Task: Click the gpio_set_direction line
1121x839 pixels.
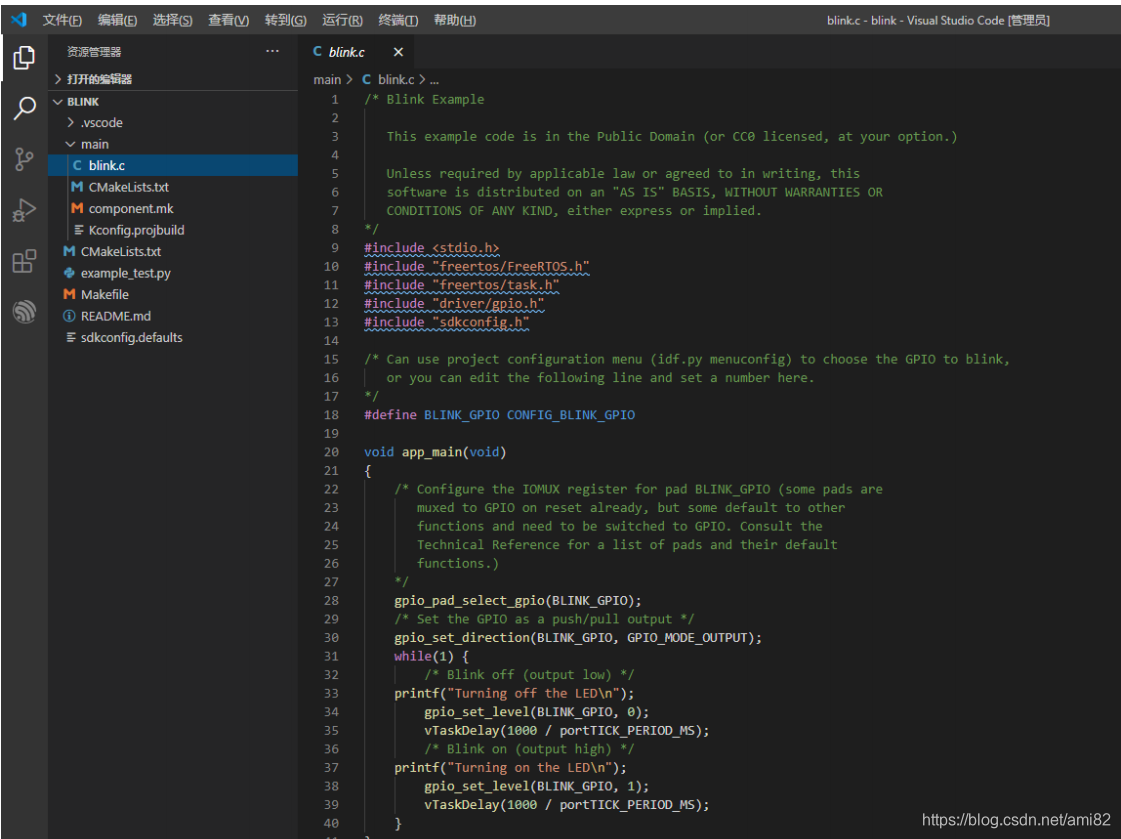Action: [578, 638]
